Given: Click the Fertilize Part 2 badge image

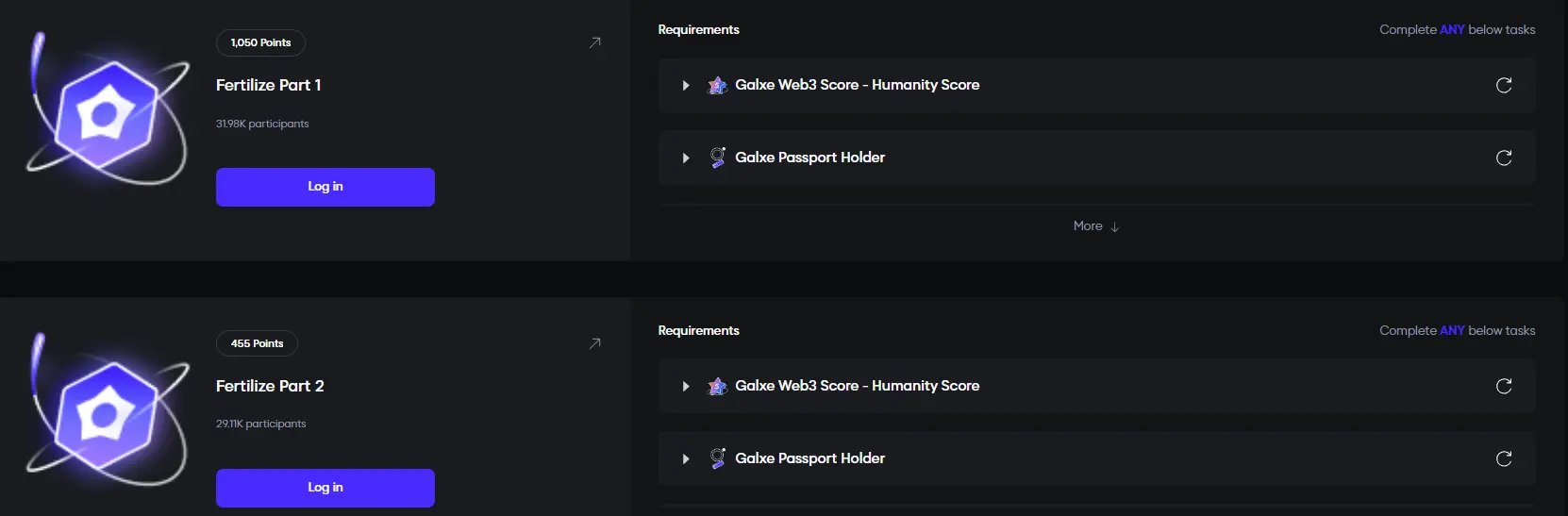Looking at the screenshot, I should point(107,412).
